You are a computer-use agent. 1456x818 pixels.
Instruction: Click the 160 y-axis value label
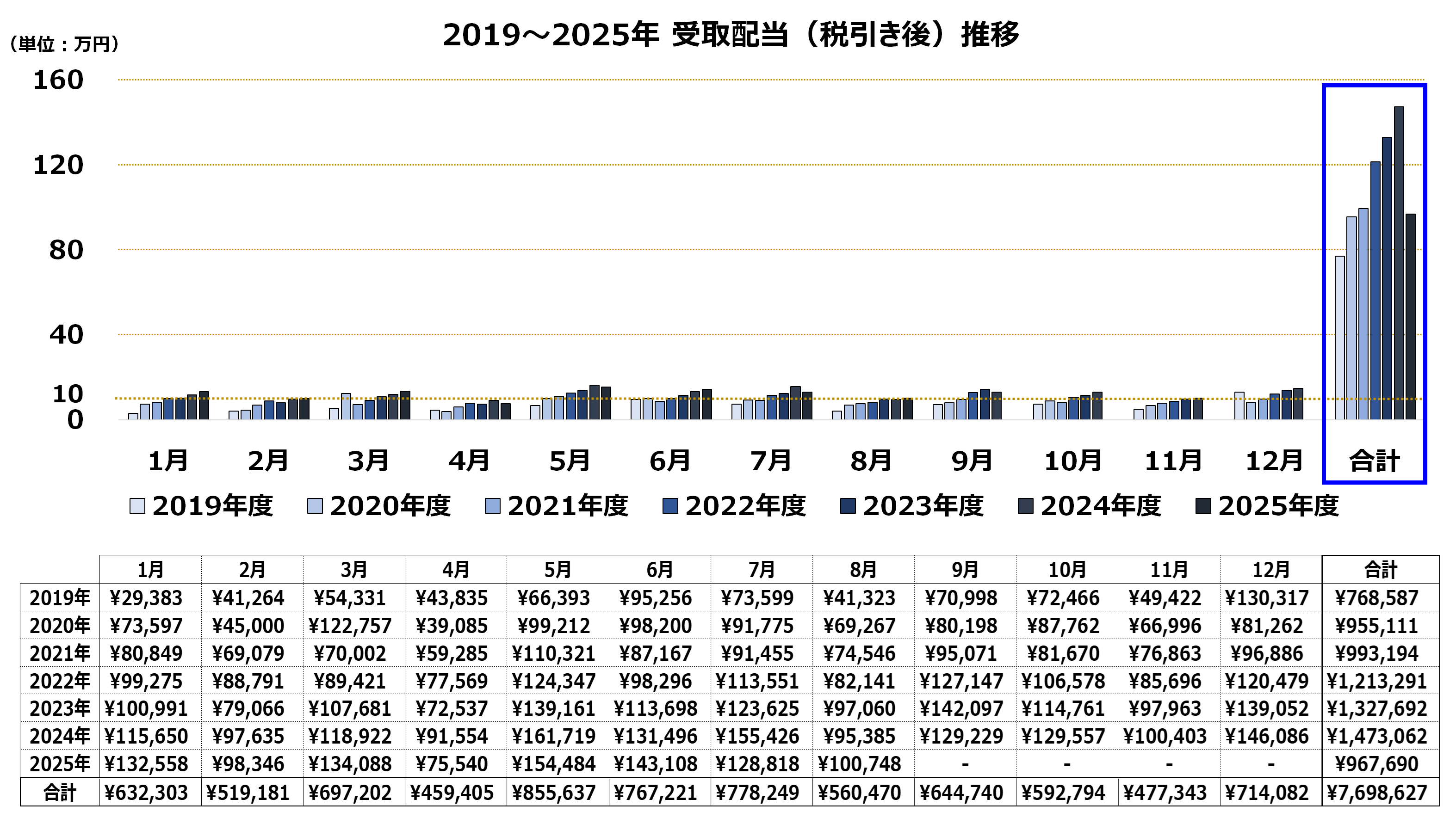pos(58,80)
